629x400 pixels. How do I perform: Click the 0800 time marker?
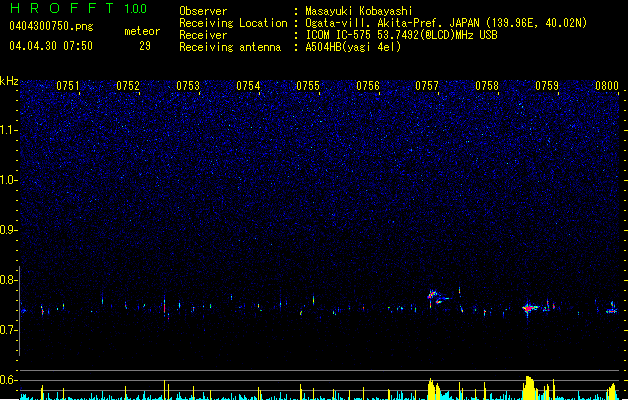pyautogui.click(x=607, y=86)
